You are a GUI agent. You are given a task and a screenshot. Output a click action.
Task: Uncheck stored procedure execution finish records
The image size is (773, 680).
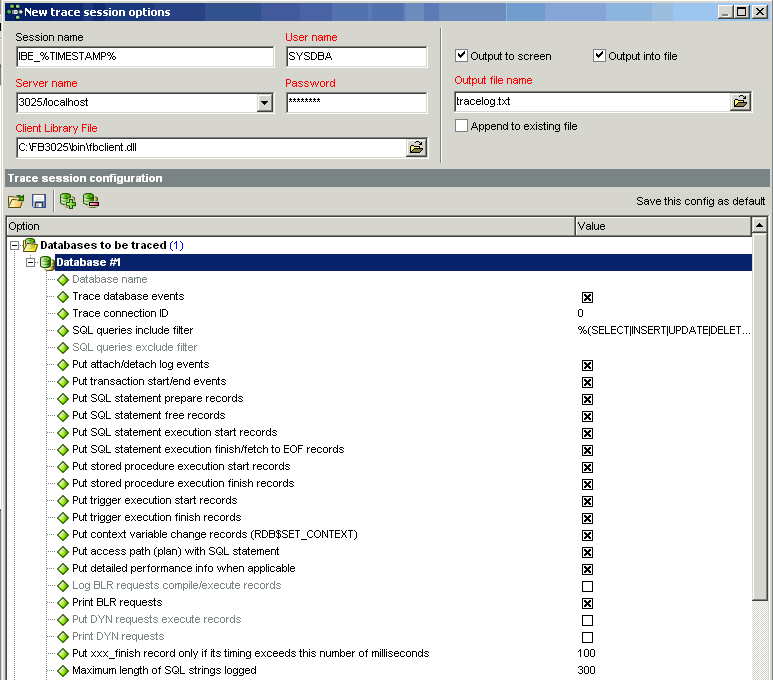587,484
